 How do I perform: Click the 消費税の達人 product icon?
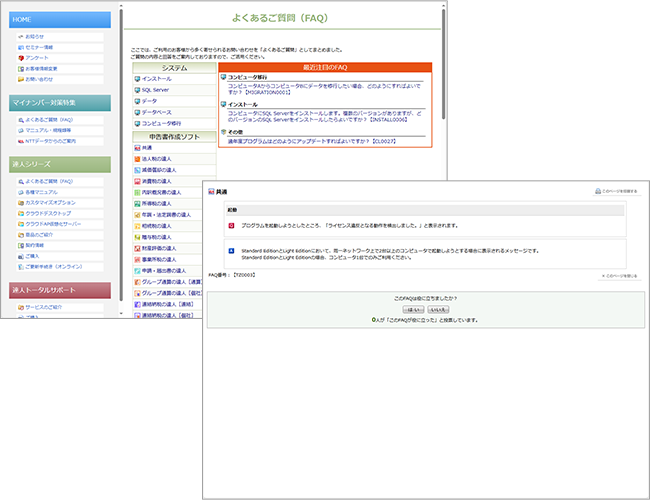[x=137, y=180]
